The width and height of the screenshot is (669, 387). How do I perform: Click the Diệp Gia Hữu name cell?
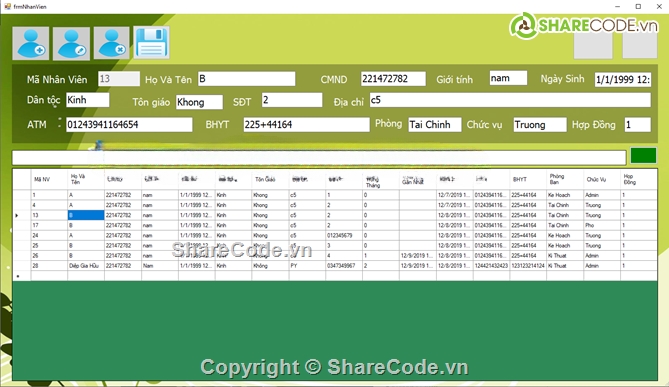(x=86, y=266)
